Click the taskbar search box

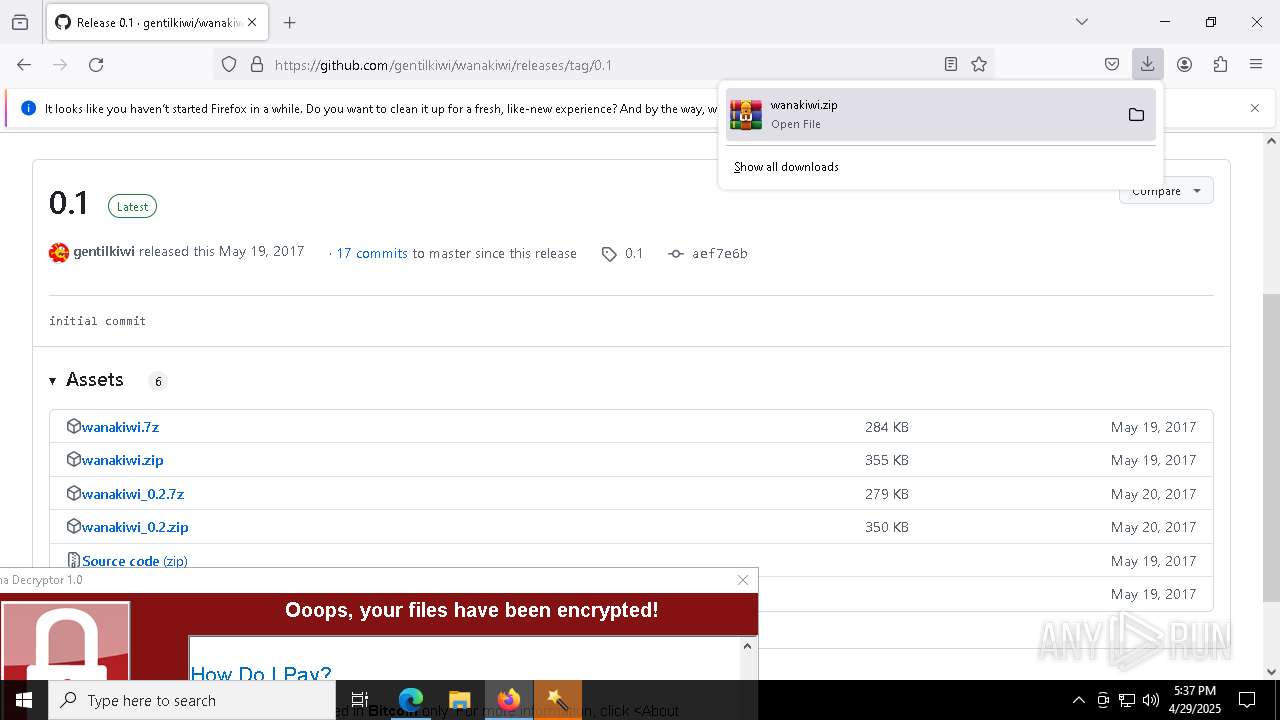[192, 700]
